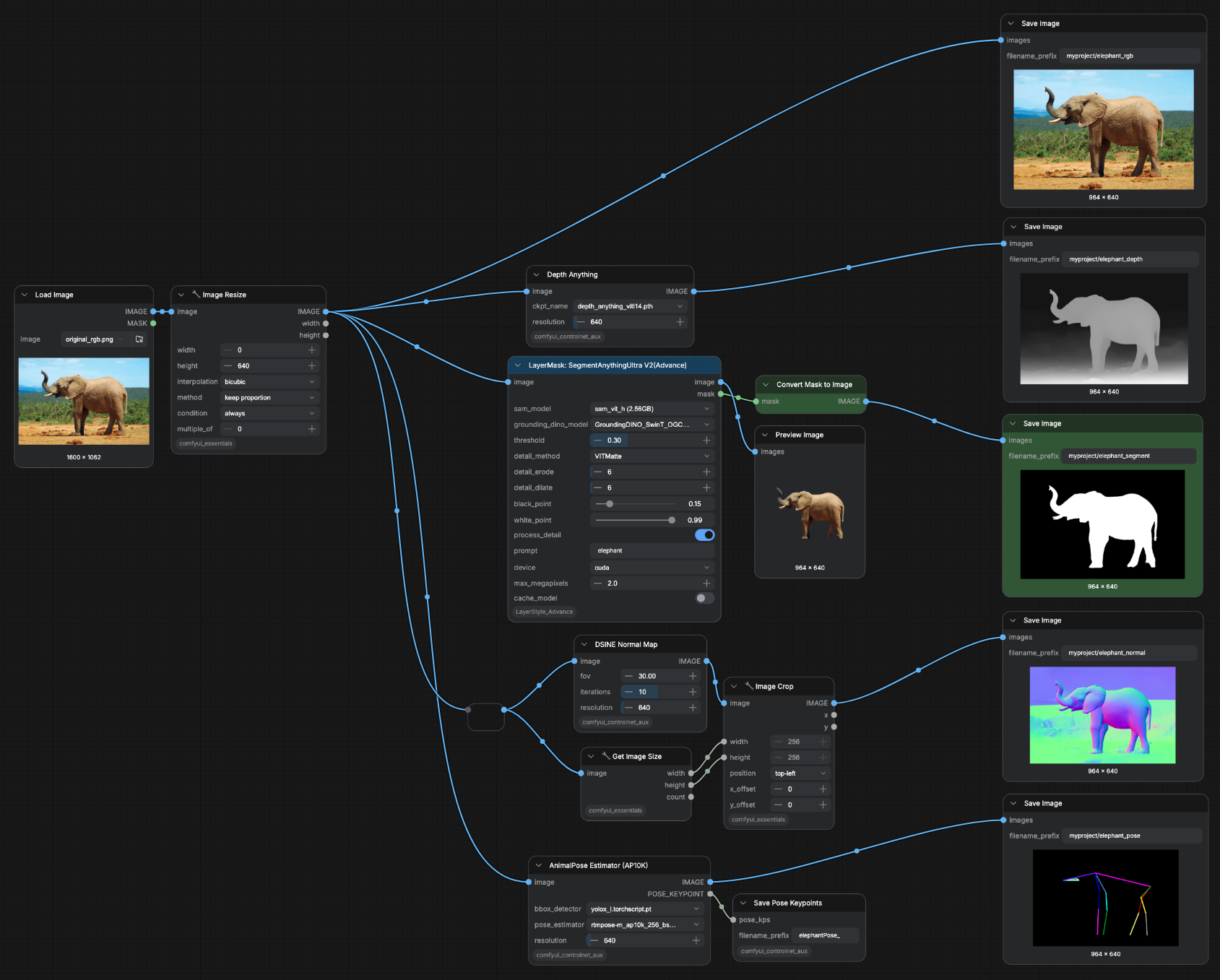Disable the process_detail toggle
Viewport: 1220px width, 980px height.
tap(704, 535)
